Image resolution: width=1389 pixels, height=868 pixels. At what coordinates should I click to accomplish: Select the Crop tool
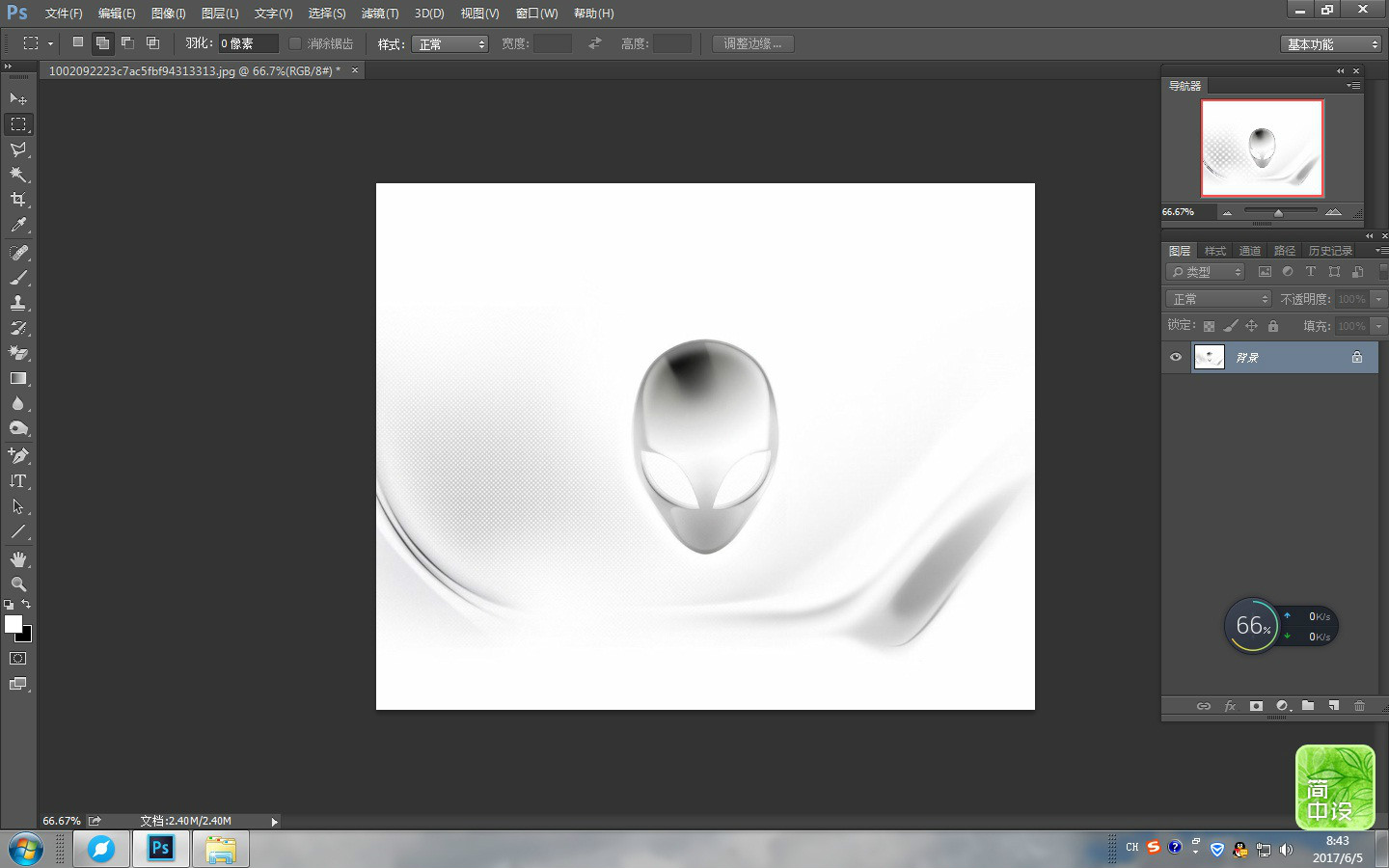[x=17, y=200]
